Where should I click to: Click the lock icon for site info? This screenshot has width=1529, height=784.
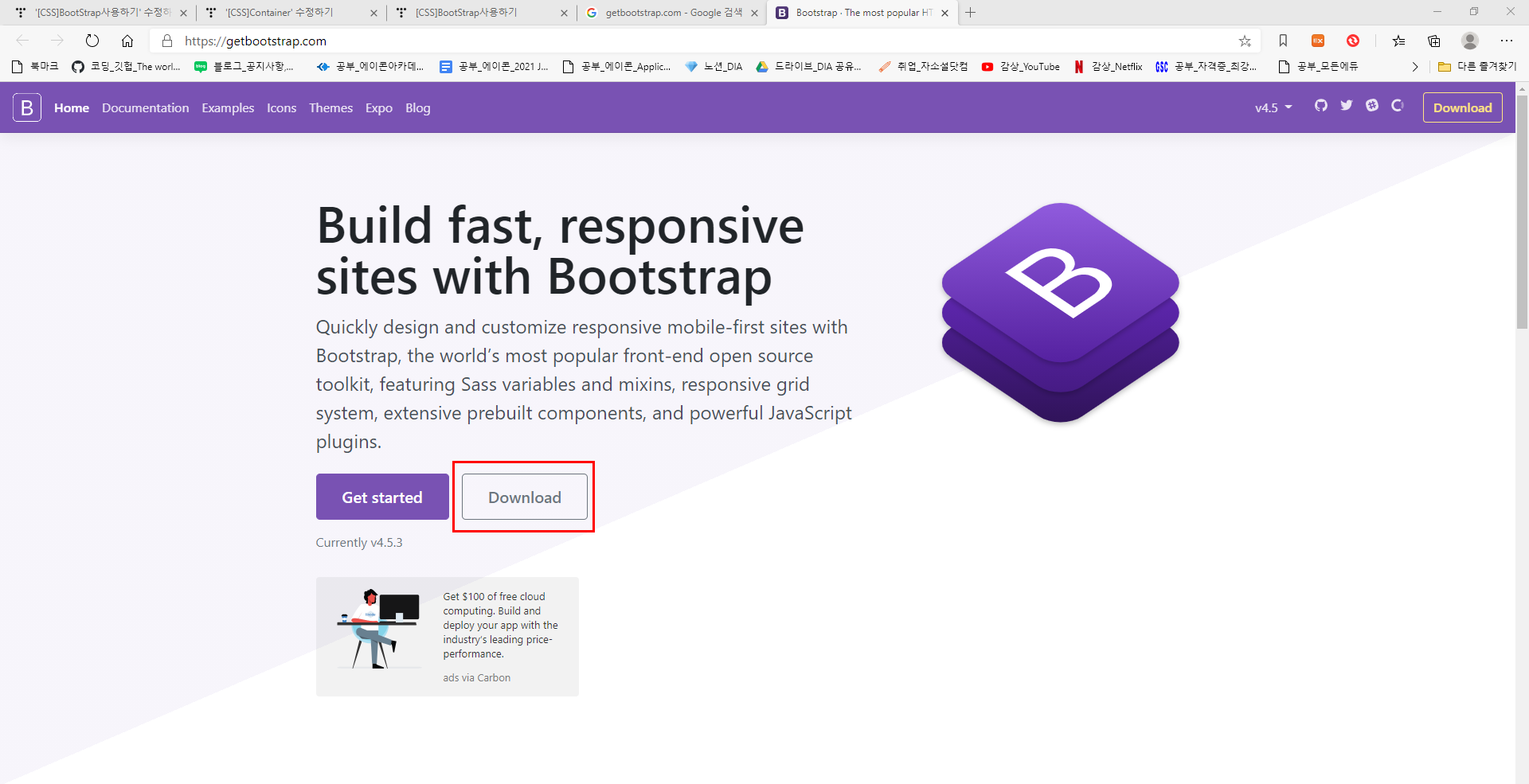tap(167, 41)
